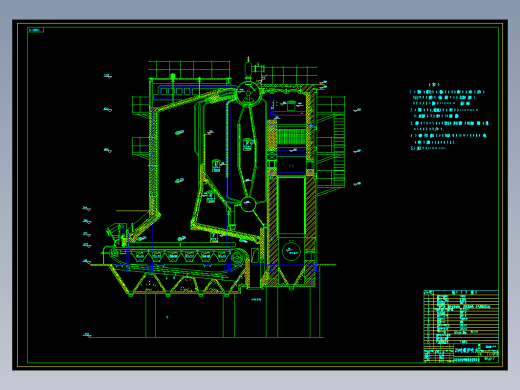Select the ground level baseline

(207, 337)
